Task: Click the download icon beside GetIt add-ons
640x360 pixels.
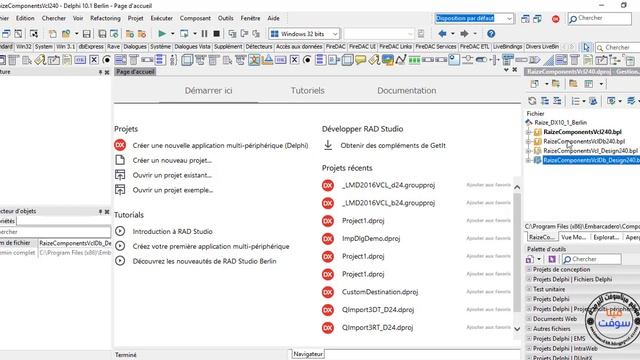Action: click(328, 145)
